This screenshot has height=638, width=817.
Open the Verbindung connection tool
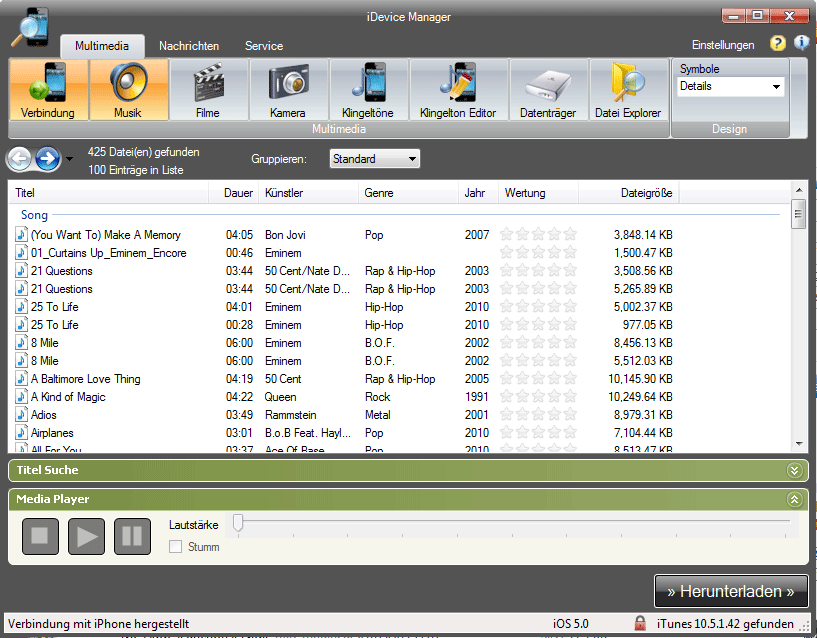point(48,90)
